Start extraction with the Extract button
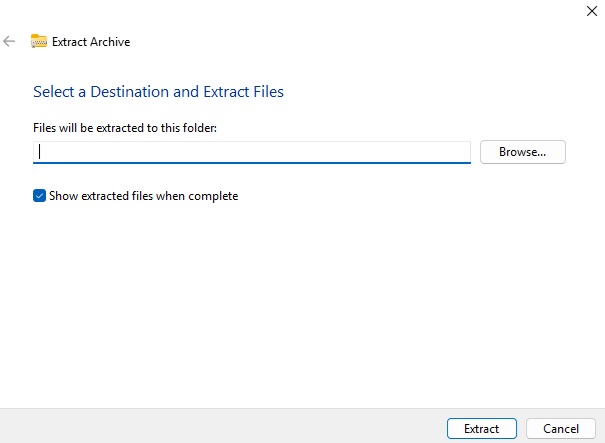Screen dimensions: 605x443 (x=481, y=428)
